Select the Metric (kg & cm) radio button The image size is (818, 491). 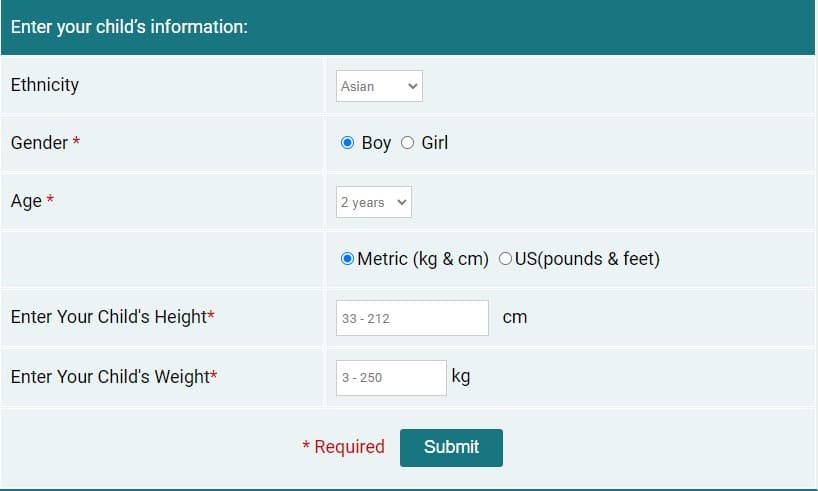(347, 259)
